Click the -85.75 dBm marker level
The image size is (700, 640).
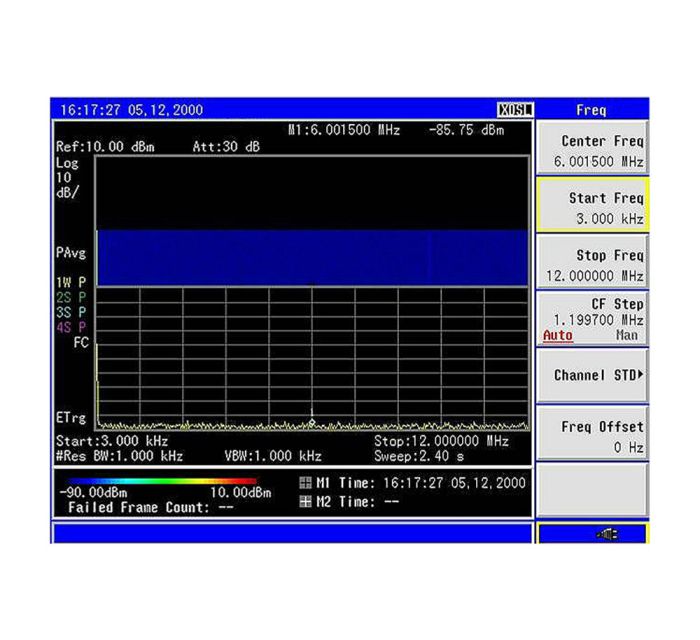(x=467, y=130)
